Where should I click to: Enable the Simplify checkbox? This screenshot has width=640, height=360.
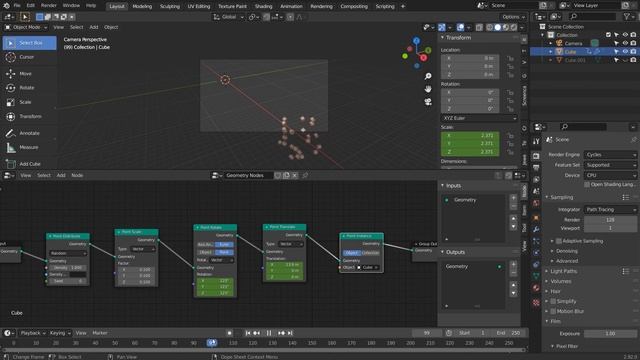[x=553, y=301]
